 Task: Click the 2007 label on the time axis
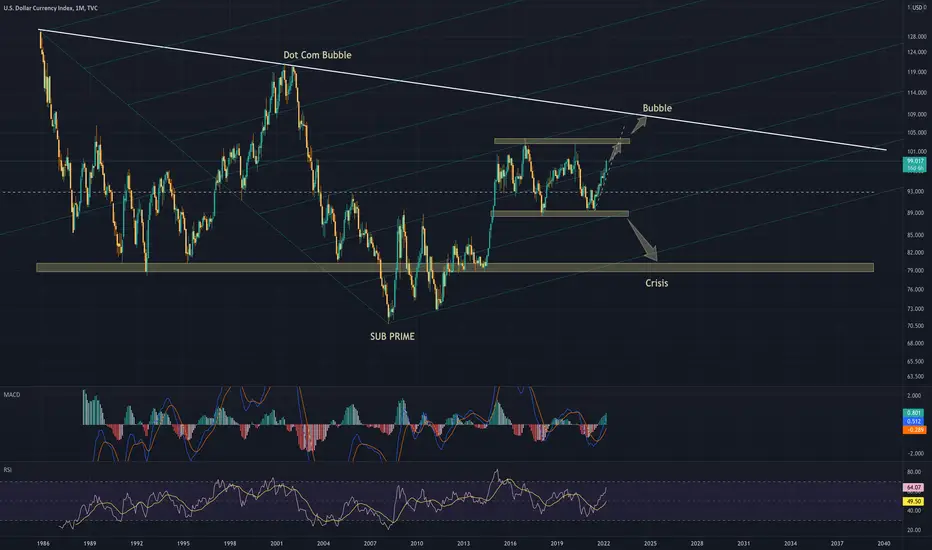tap(370, 543)
